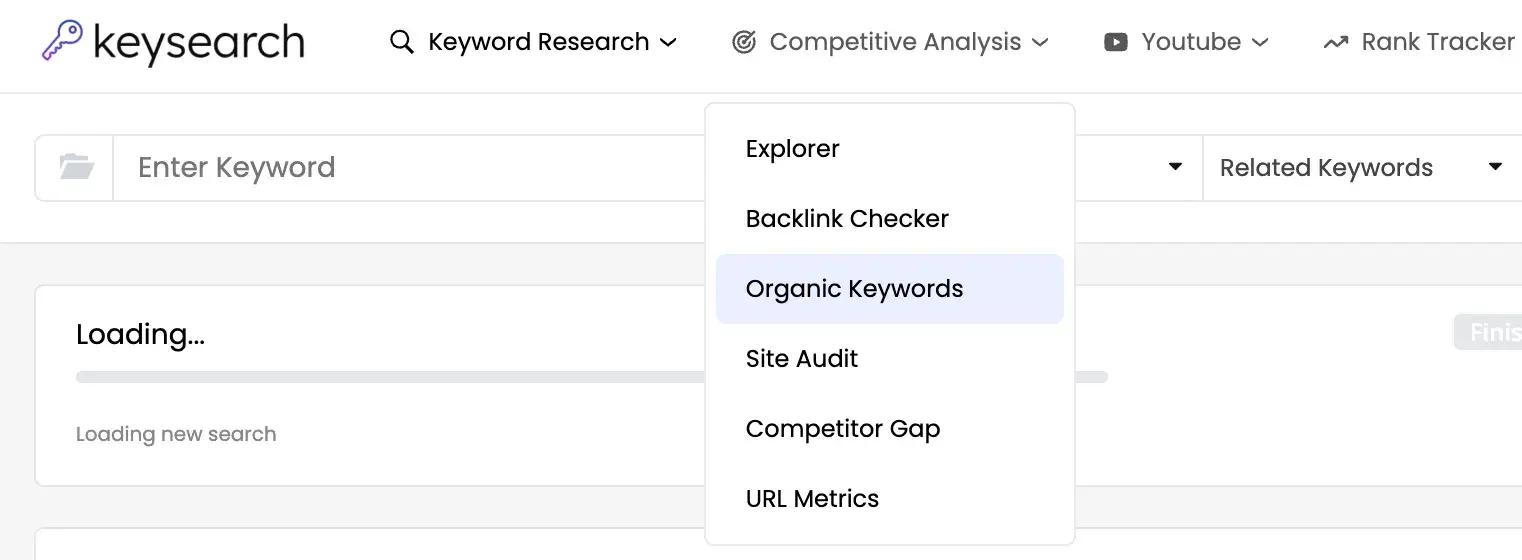Open the Related Keywords dropdown
The height and width of the screenshot is (560, 1522).
coord(1360,167)
